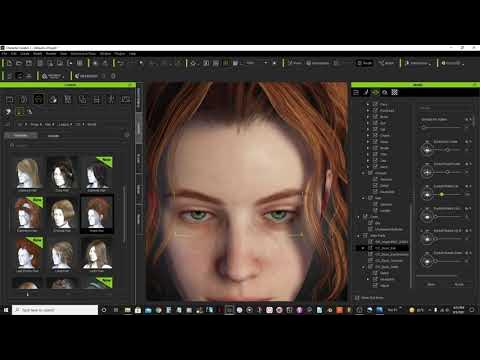Click the Windows taskbar search box
The width and height of the screenshot is (480, 360).
tap(55, 310)
